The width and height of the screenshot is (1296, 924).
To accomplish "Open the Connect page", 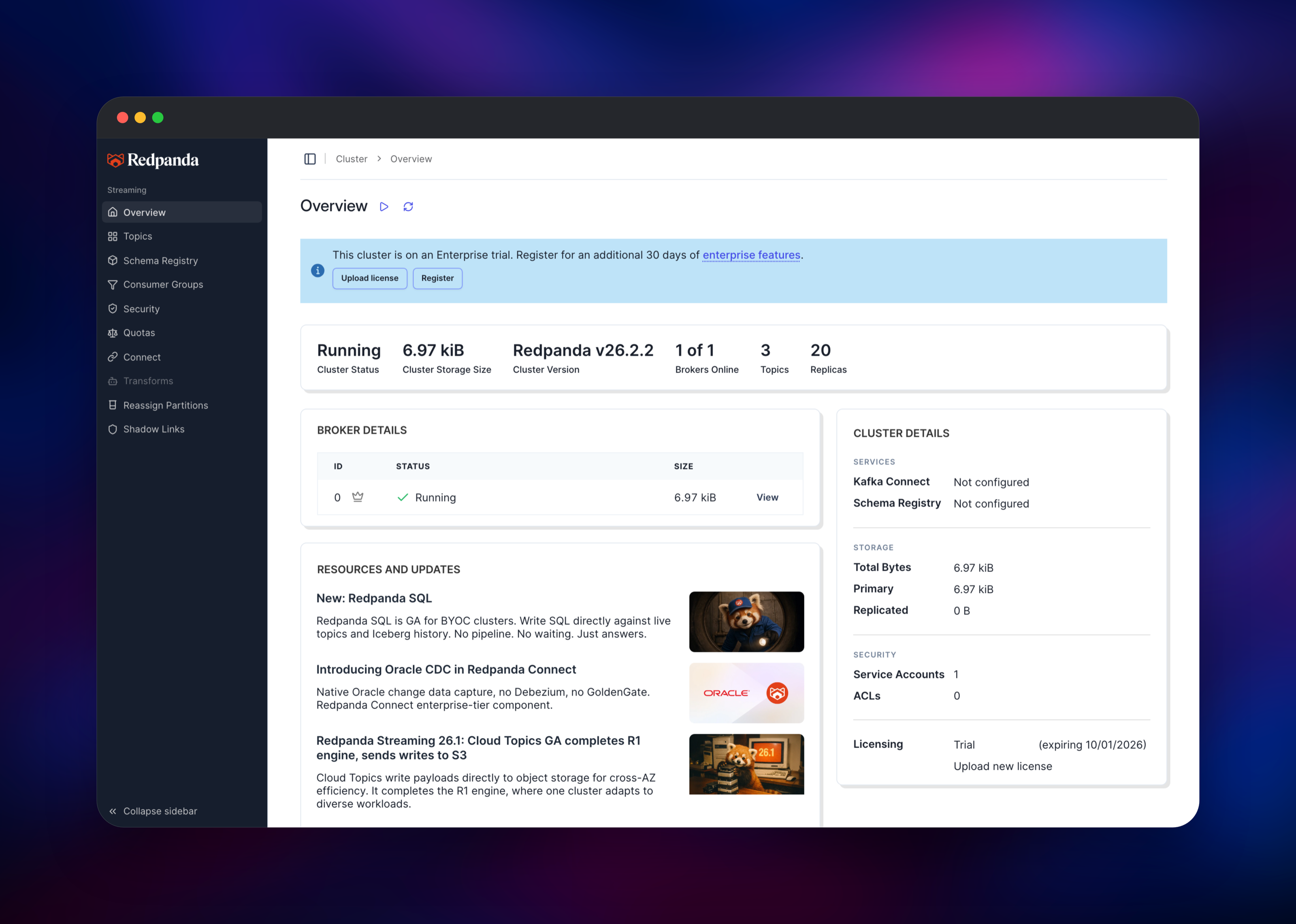I will [x=182, y=357].
